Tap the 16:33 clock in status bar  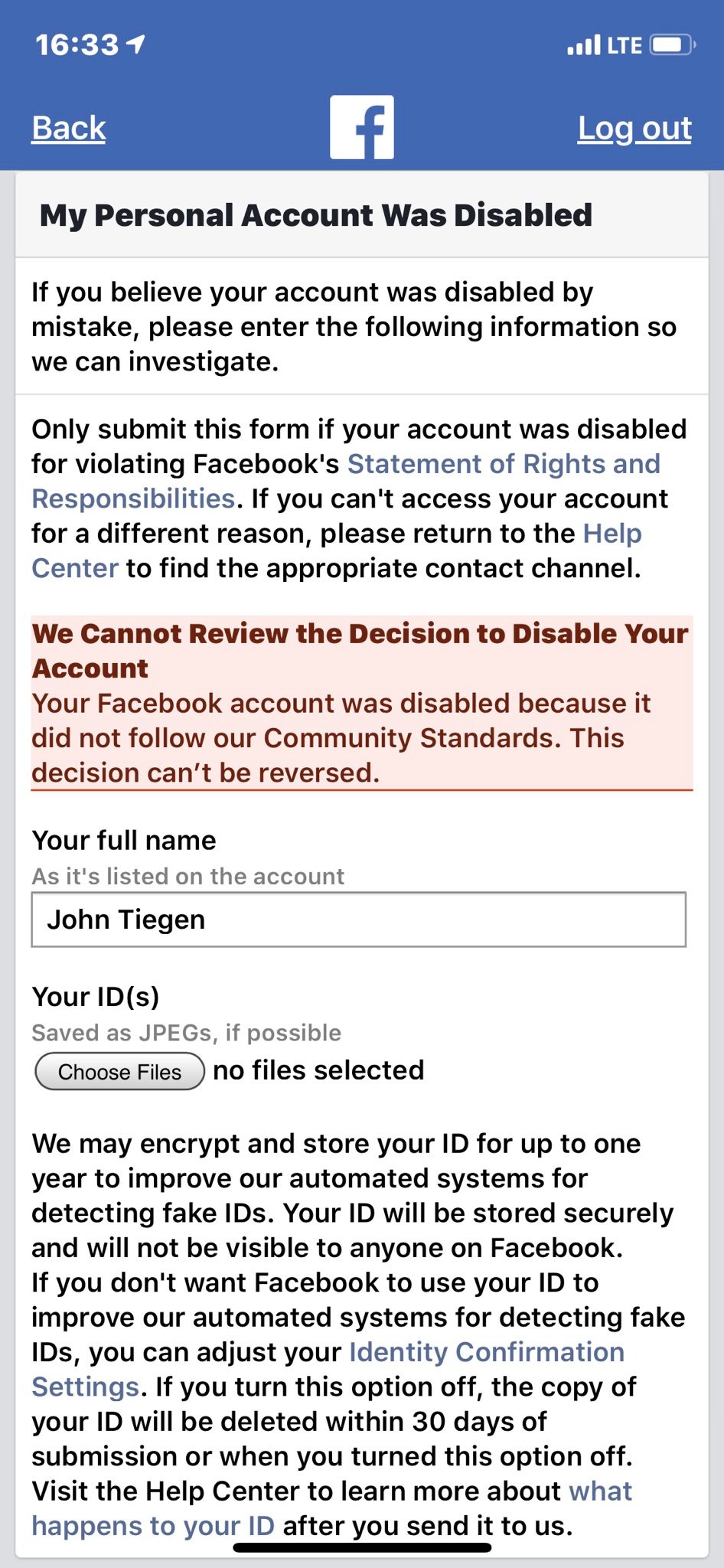coord(77,44)
